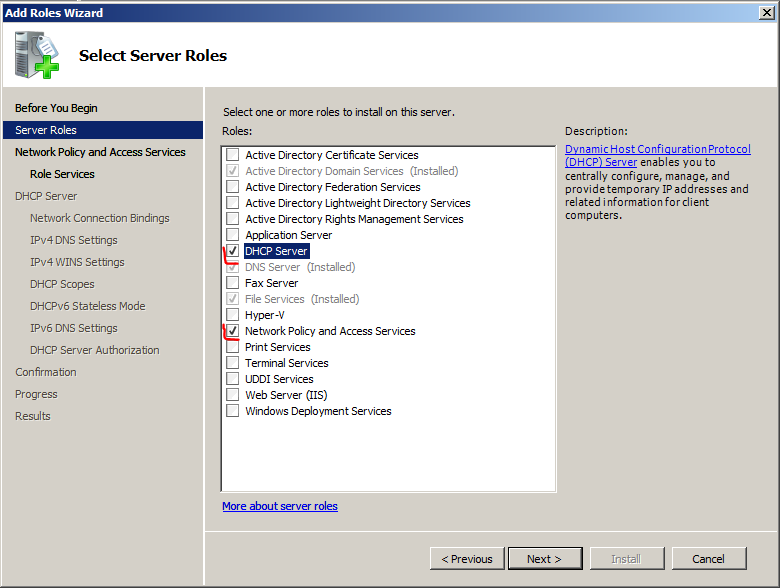Uncheck Network Policy and Access Services
The height and width of the screenshot is (588, 780).
[232, 331]
